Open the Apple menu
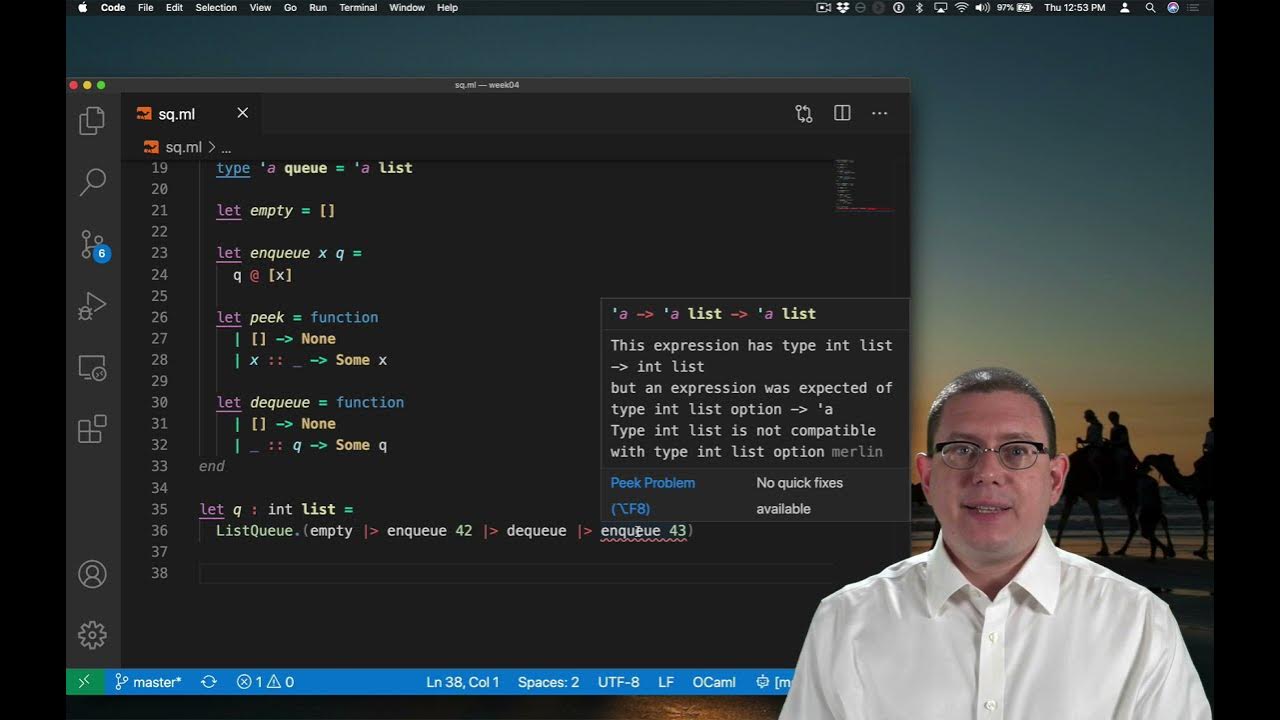 coord(82,7)
